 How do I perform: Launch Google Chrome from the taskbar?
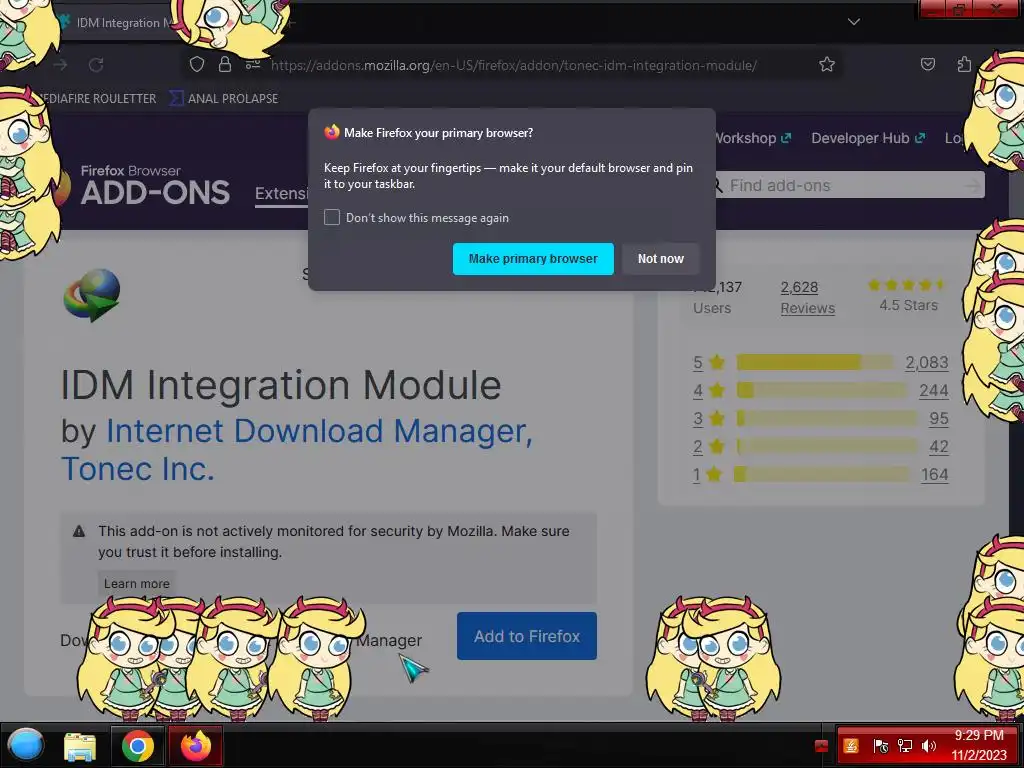coord(137,746)
